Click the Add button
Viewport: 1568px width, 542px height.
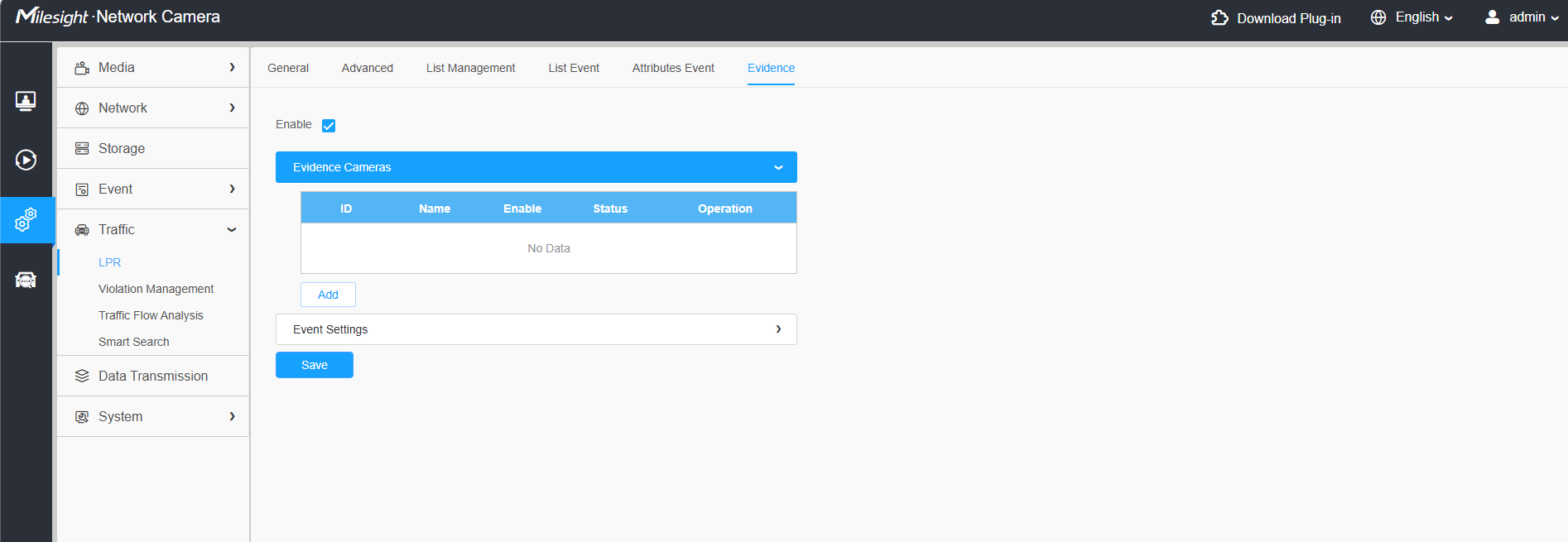[x=328, y=295]
